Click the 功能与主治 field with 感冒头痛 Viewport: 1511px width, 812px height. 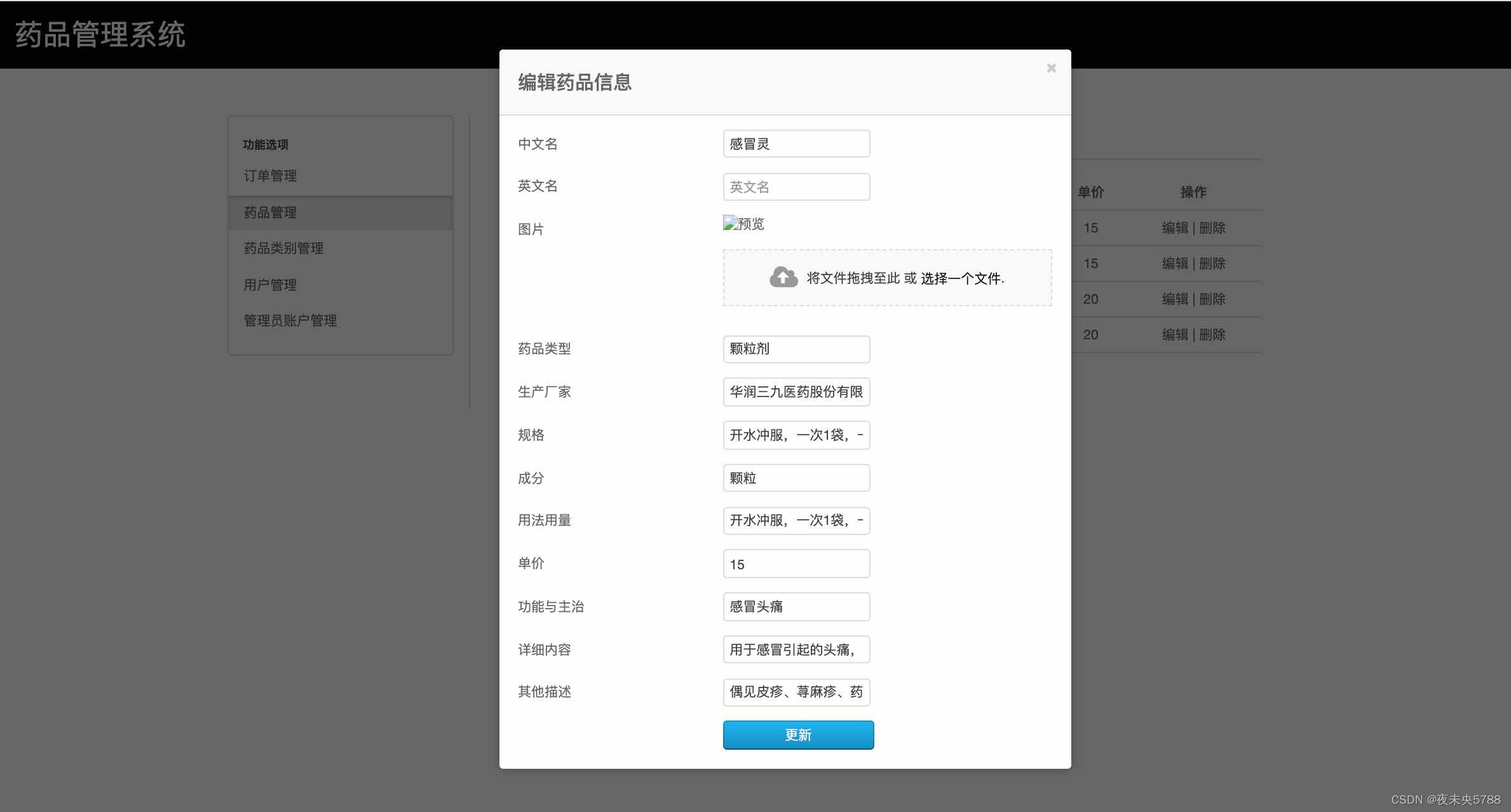tap(796, 607)
